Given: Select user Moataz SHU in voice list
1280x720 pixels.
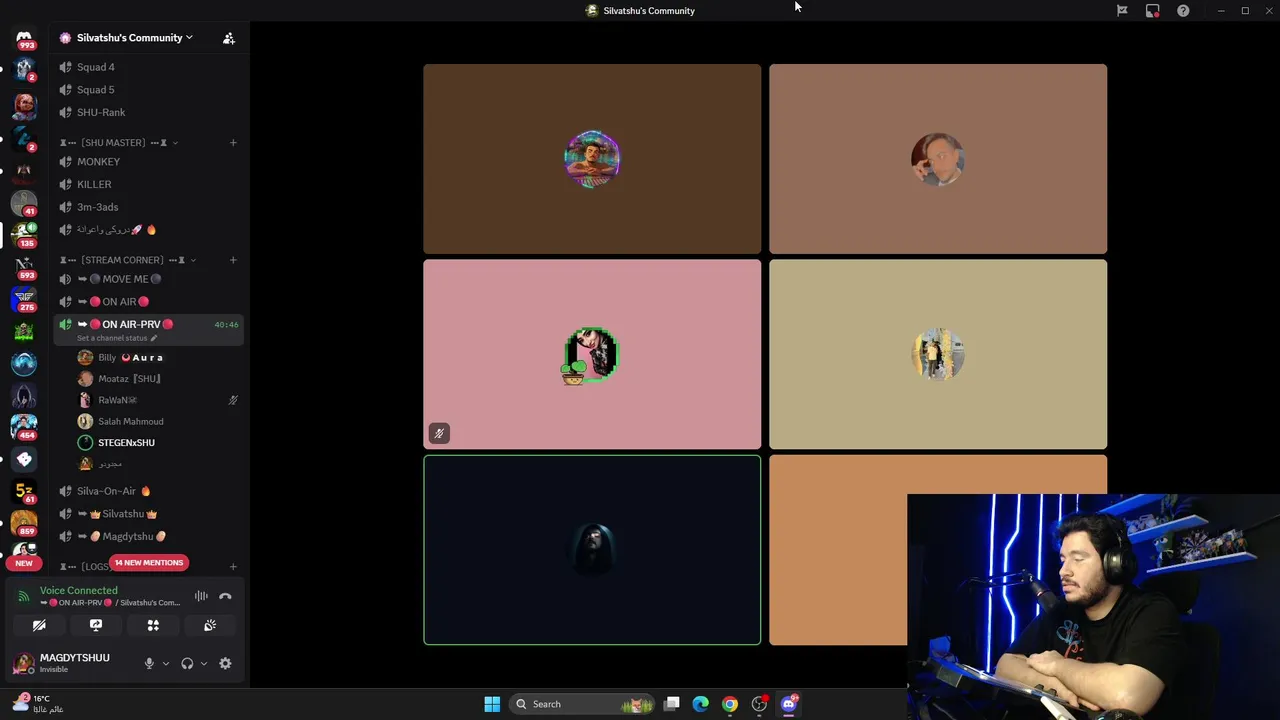Looking at the screenshot, I should click(x=158, y=379).
